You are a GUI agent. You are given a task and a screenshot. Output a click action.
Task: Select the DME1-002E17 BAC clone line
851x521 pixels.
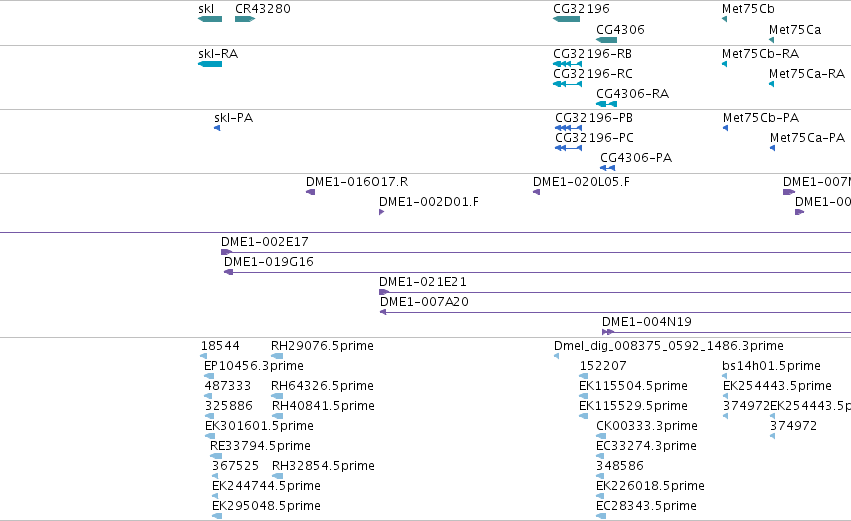[536, 252]
